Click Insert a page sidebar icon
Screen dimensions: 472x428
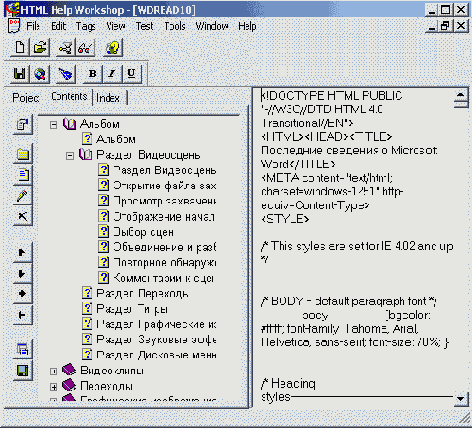(x=23, y=175)
